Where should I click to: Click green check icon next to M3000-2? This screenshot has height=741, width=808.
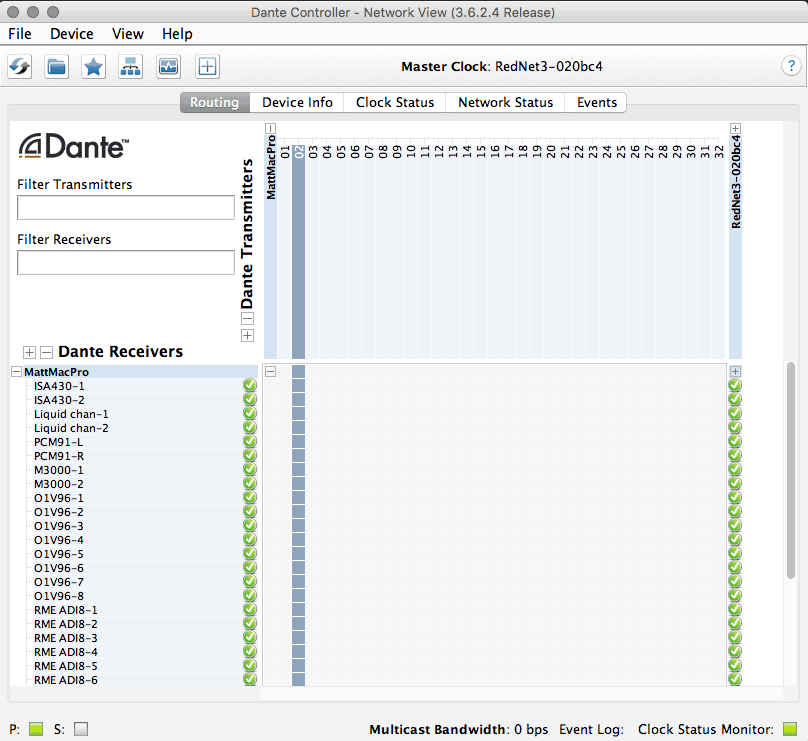click(x=250, y=483)
